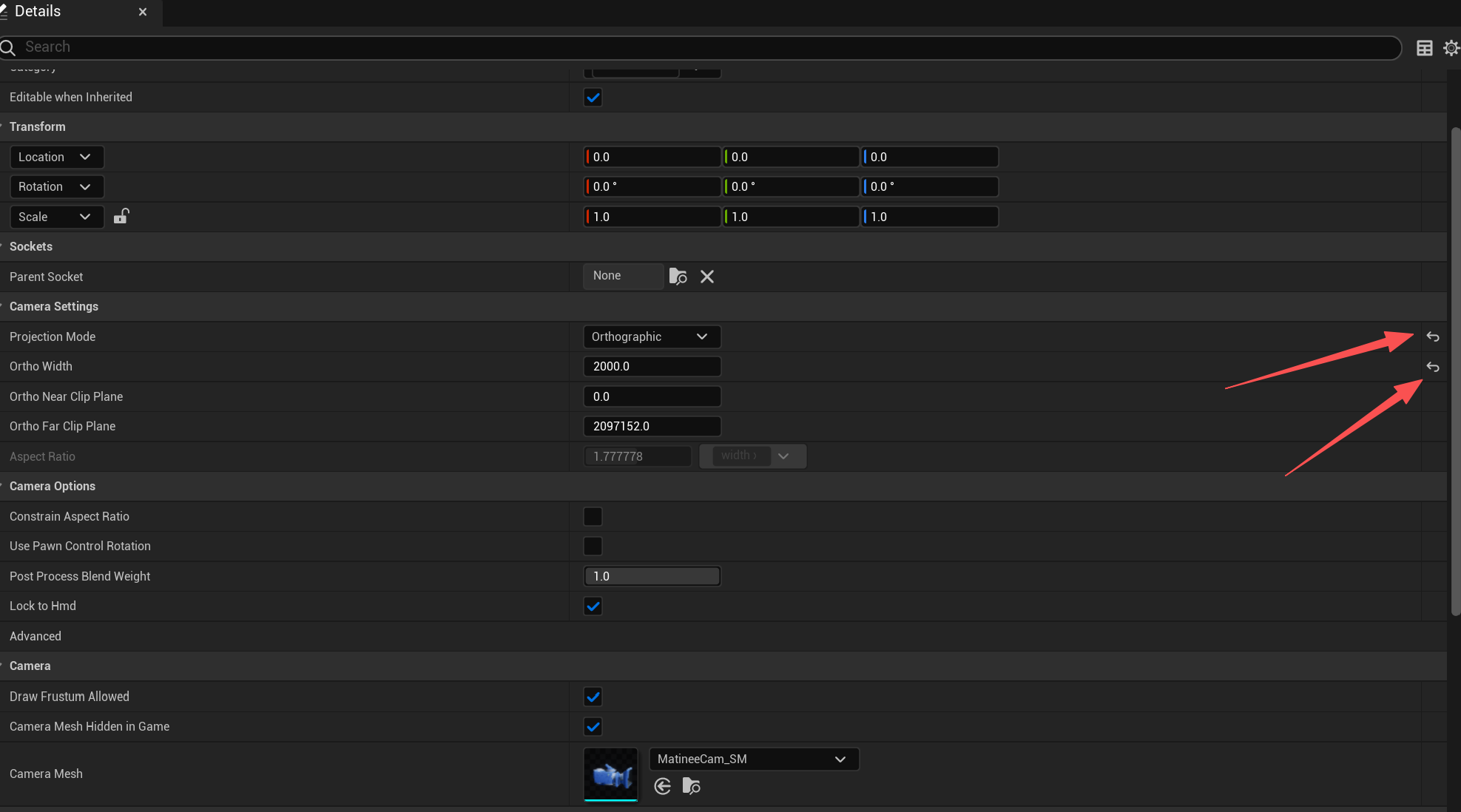Close the Details tab
The width and height of the screenshot is (1461, 812).
[x=143, y=12]
